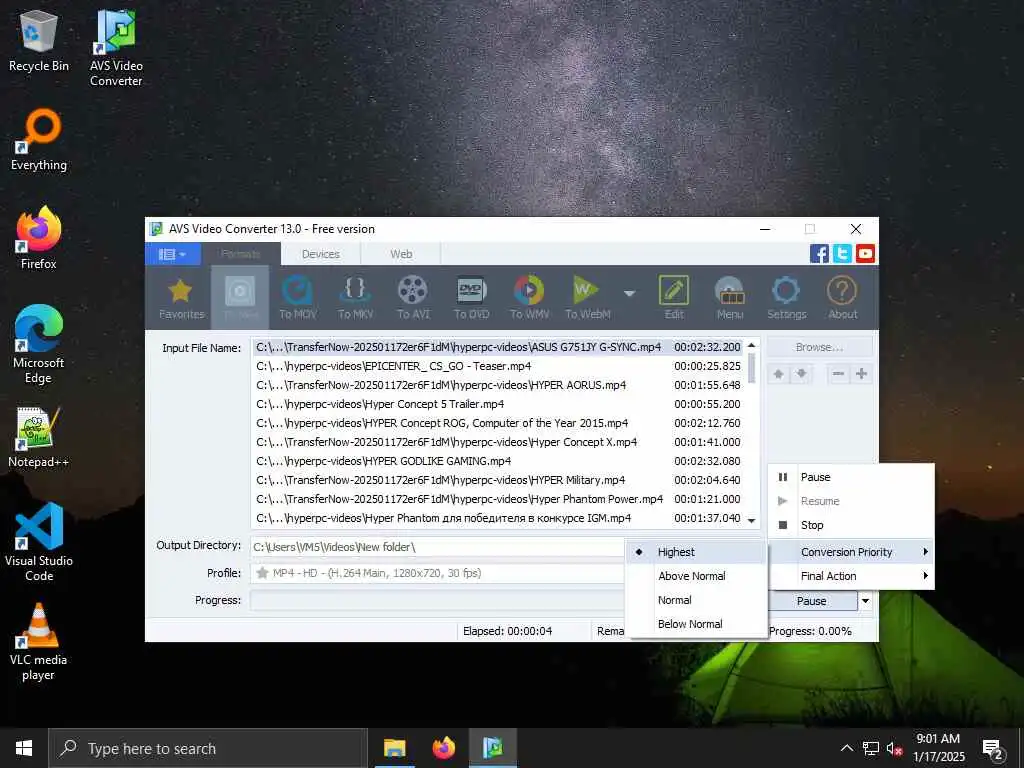Select HYPER AORUS.mp4 file row

[498, 385]
